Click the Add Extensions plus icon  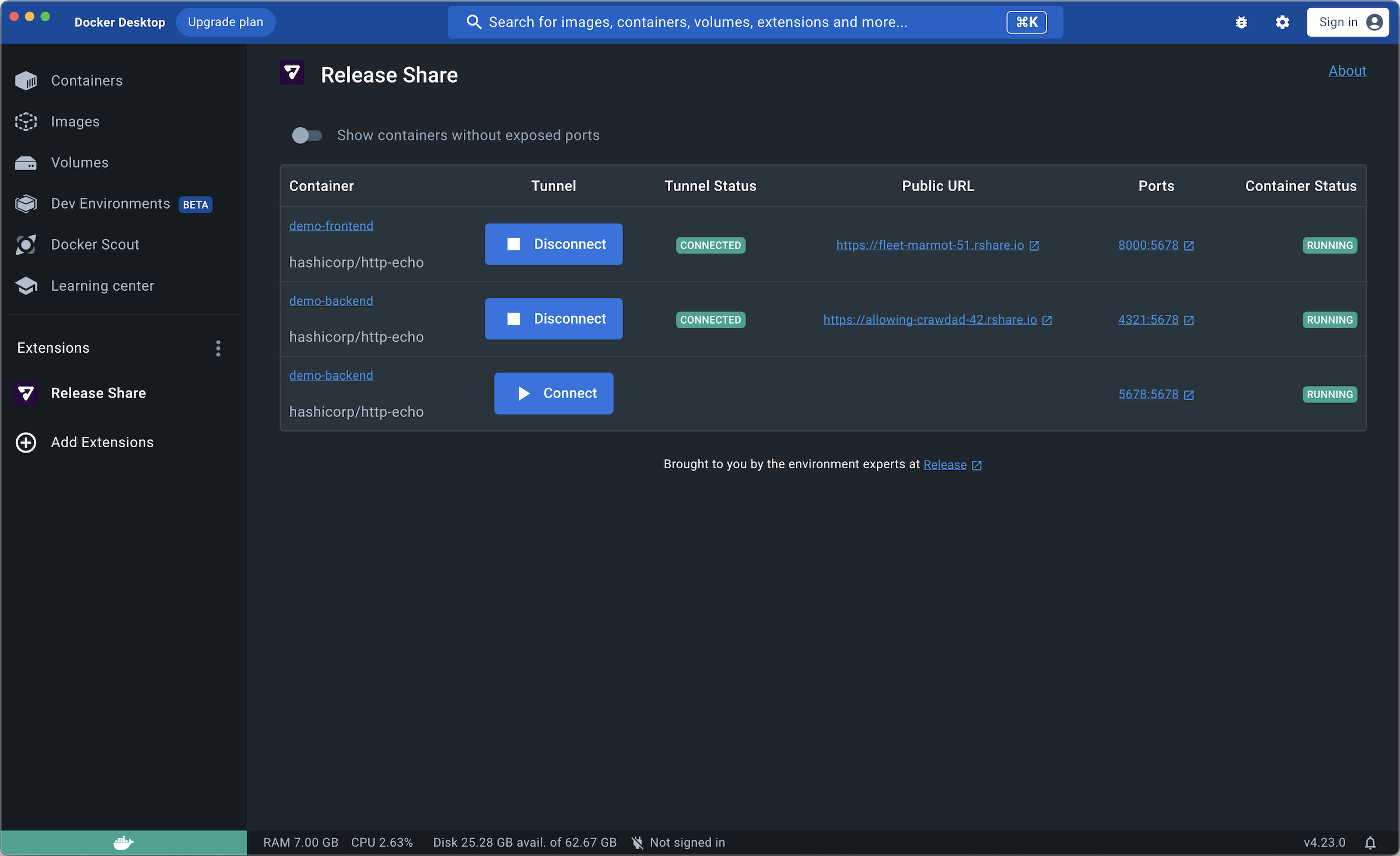26,443
